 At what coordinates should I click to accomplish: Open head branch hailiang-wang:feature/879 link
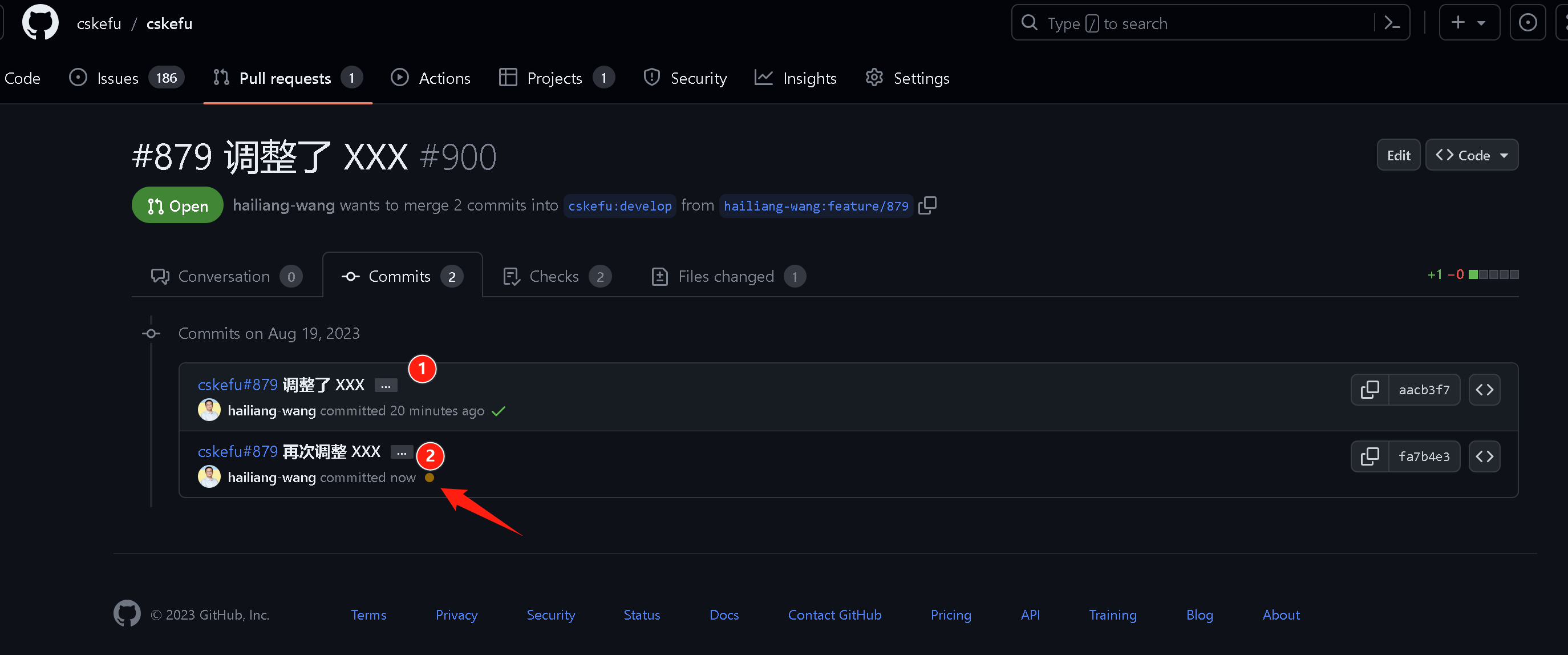coord(816,207)
